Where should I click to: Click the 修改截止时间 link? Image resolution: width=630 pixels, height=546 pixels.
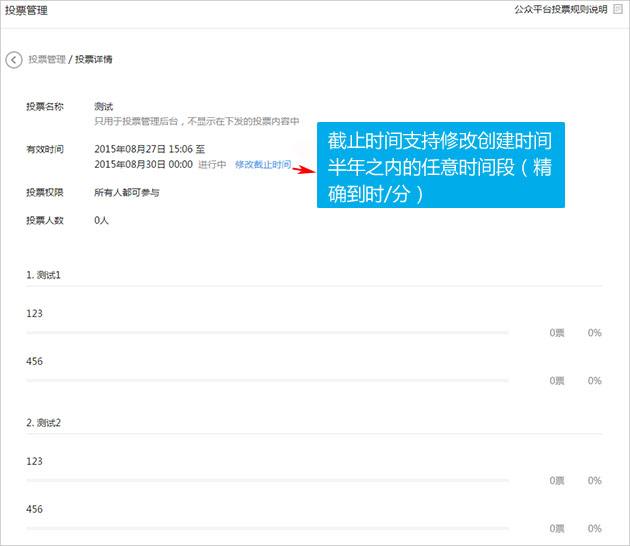tap(262, 164)
